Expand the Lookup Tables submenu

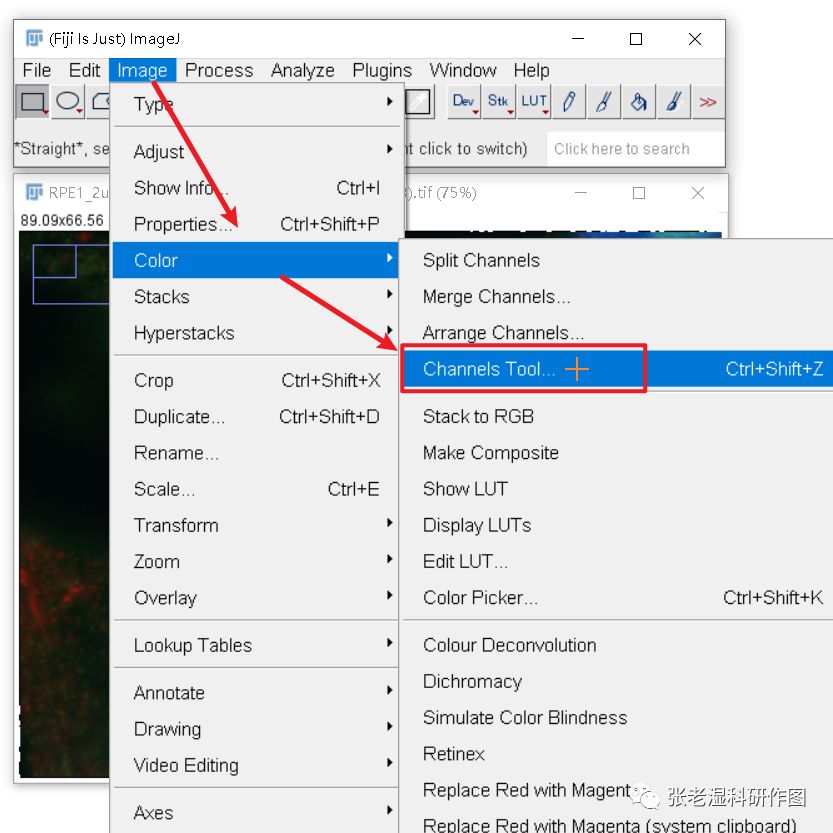click(256, 645)
